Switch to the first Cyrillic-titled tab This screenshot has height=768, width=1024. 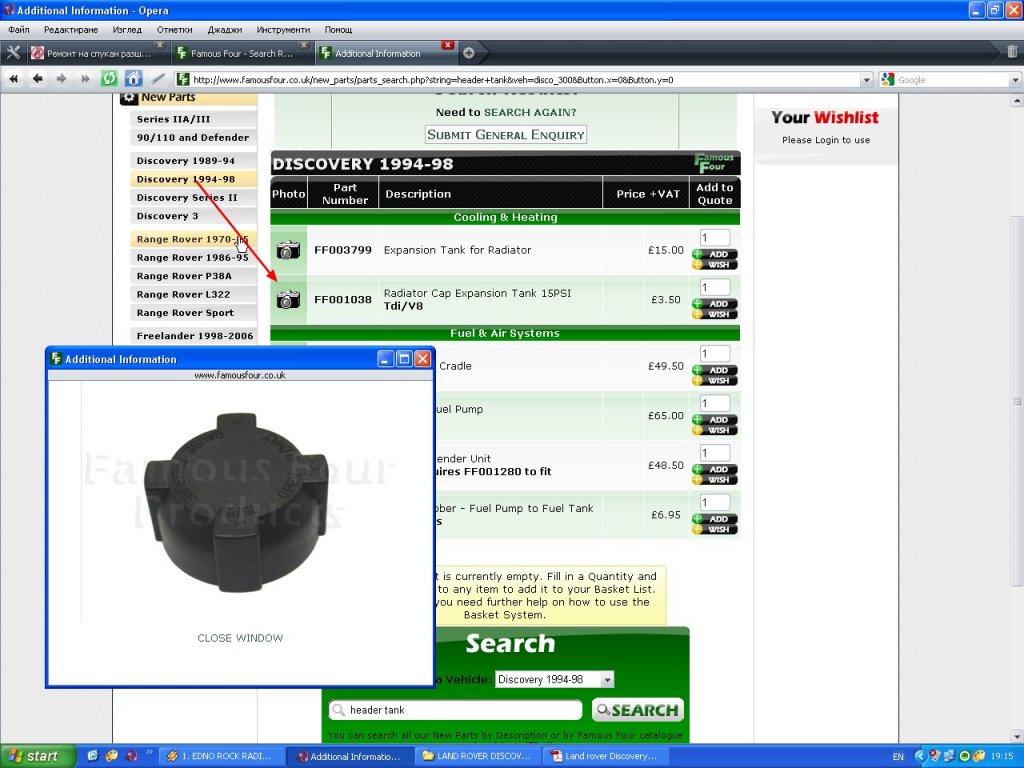click(97, 54)
